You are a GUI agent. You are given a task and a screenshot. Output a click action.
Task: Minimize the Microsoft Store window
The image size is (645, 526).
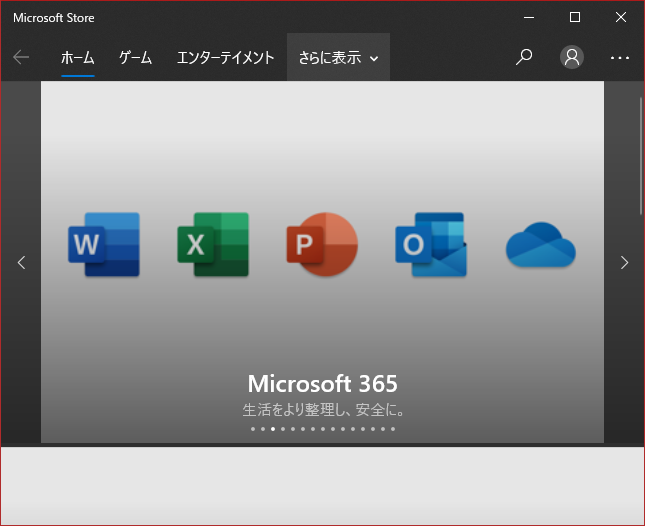pos(529,17)
